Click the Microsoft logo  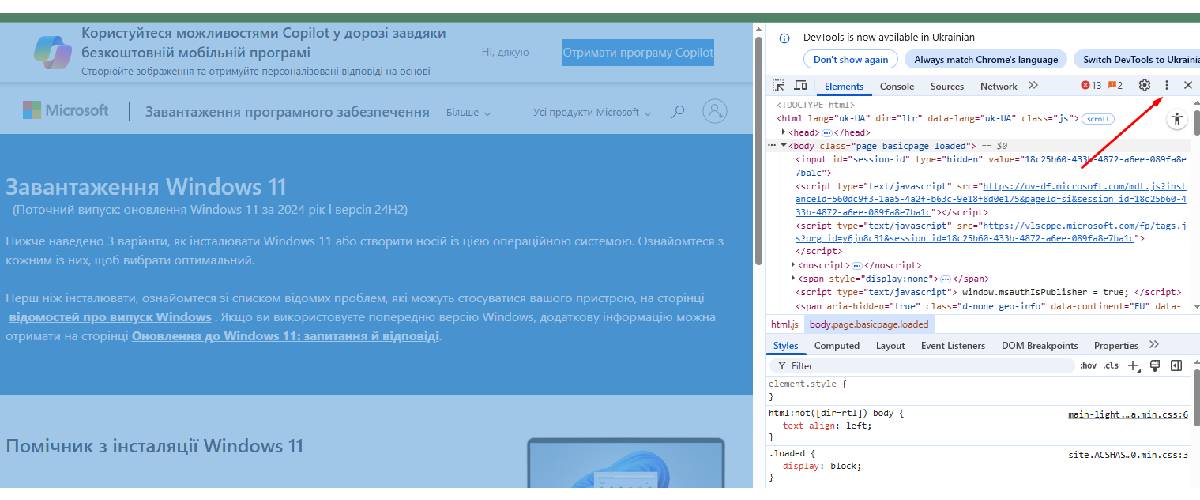click(x=65, y=110)
